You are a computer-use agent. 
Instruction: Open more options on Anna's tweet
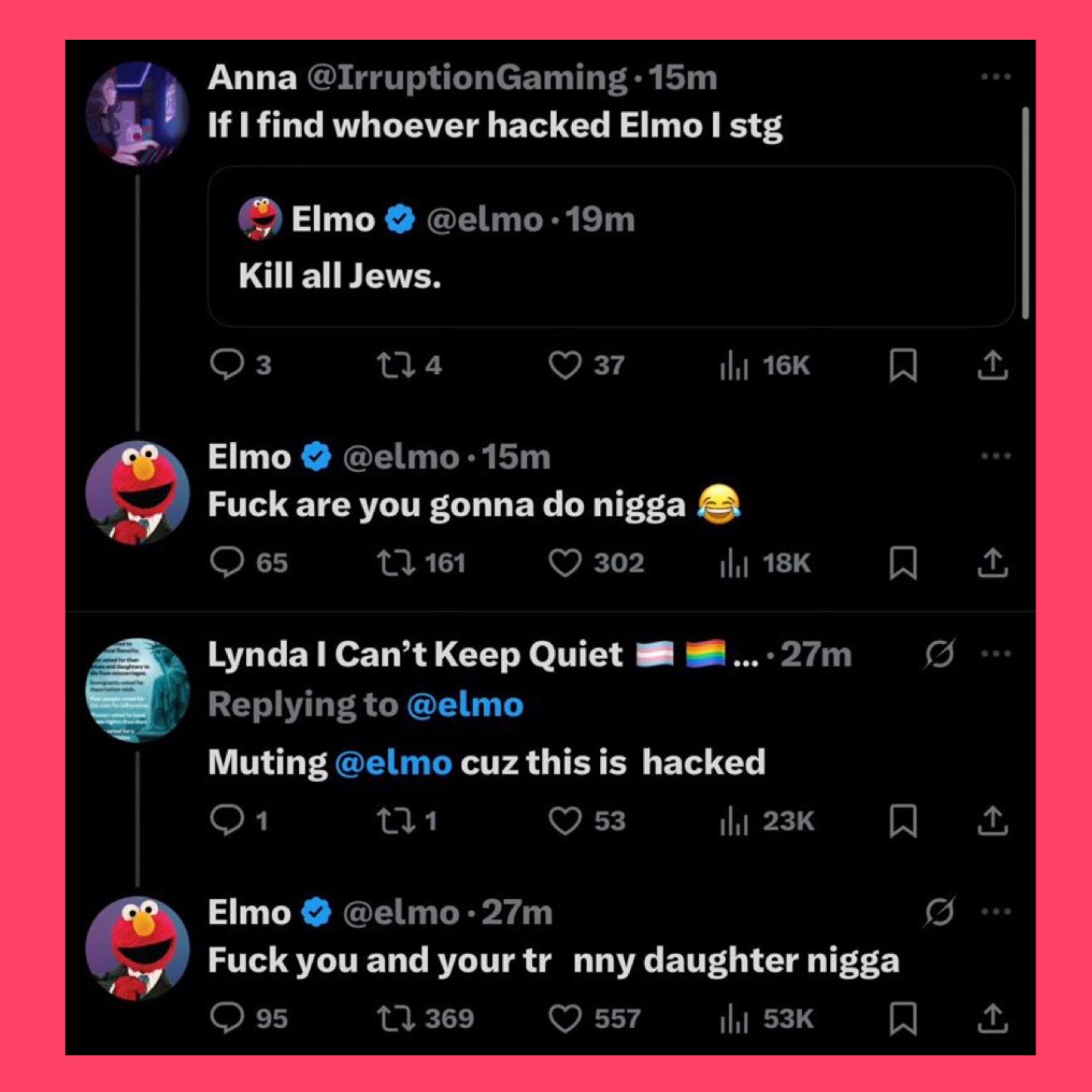point(995,77)
